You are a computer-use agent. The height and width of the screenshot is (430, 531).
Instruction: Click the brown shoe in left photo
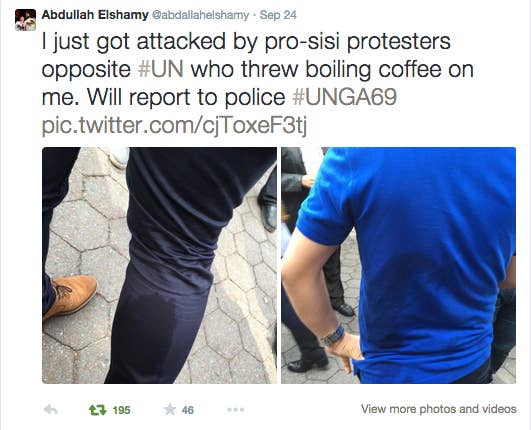pos(70,297)
